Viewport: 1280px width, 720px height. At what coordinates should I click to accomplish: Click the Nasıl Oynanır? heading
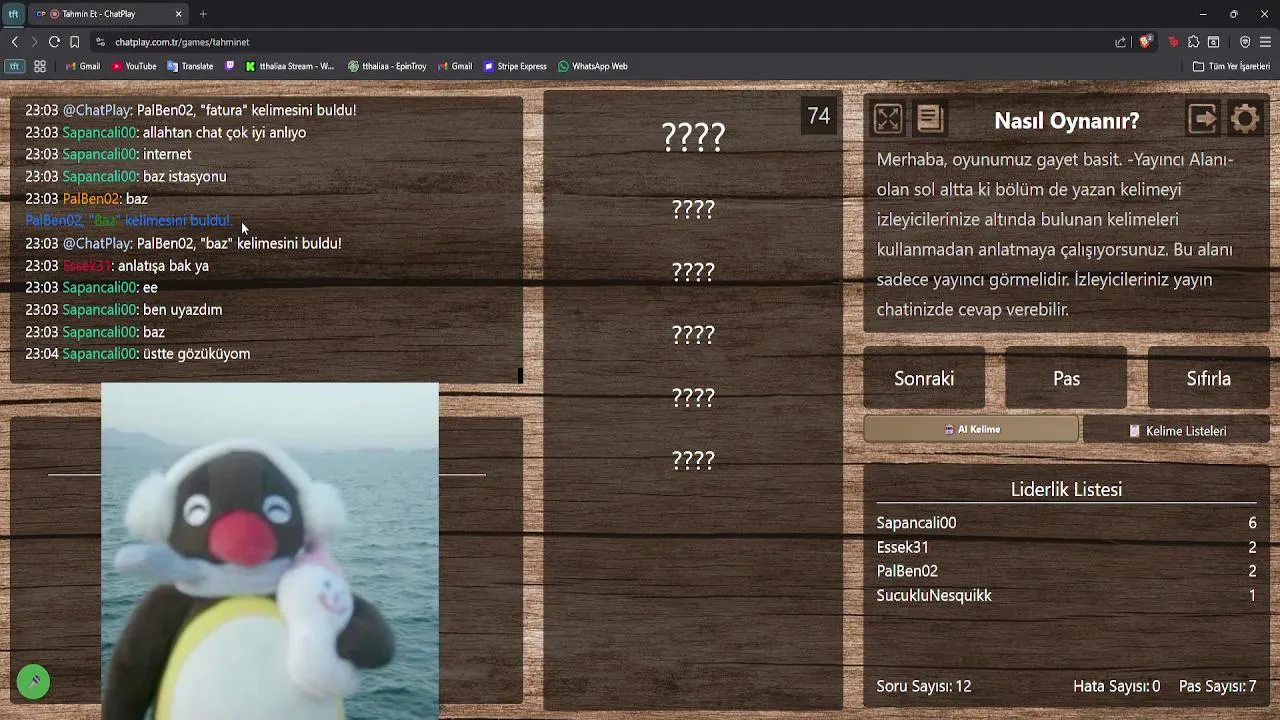[x=1066, y=121]
